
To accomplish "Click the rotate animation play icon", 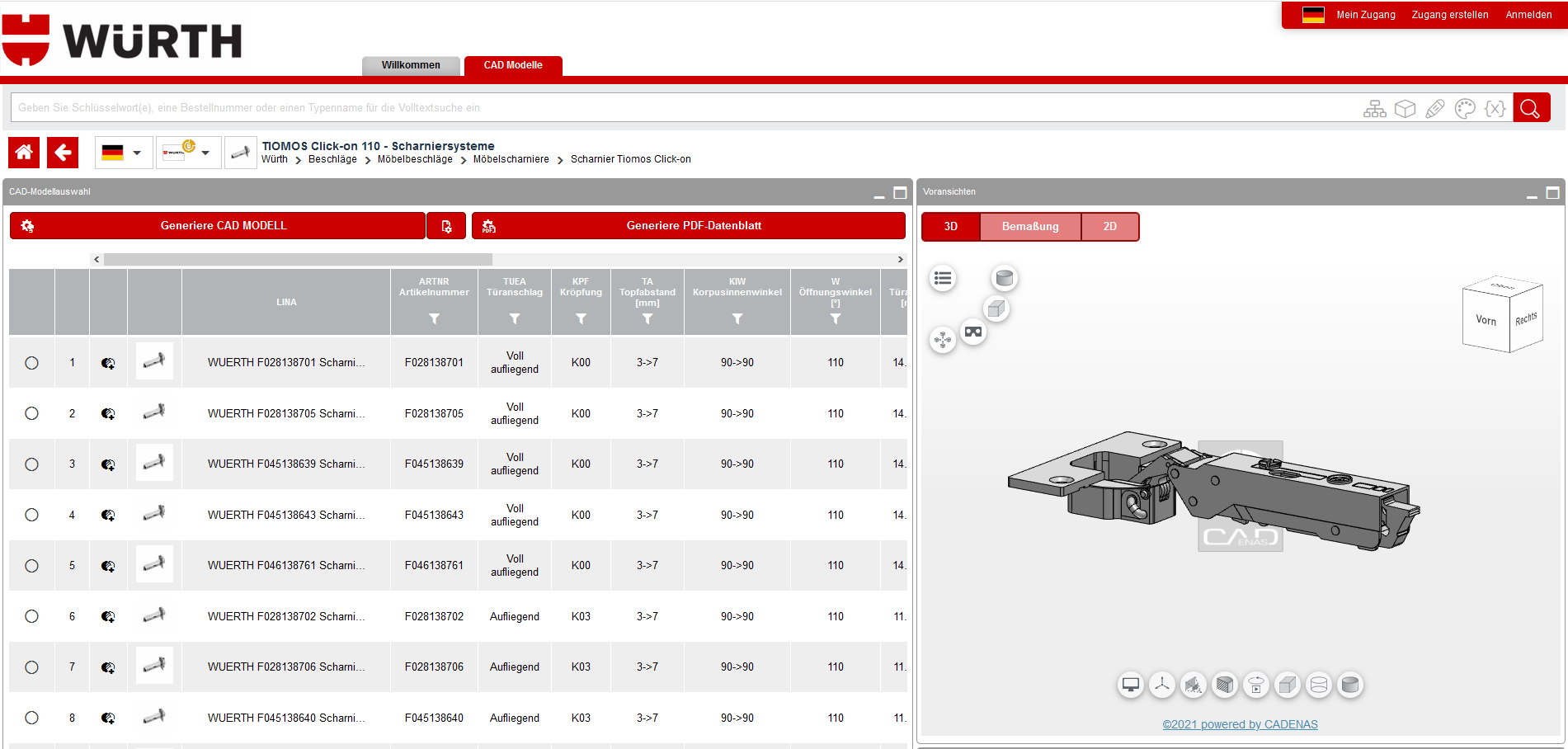I will [1256, 685].
